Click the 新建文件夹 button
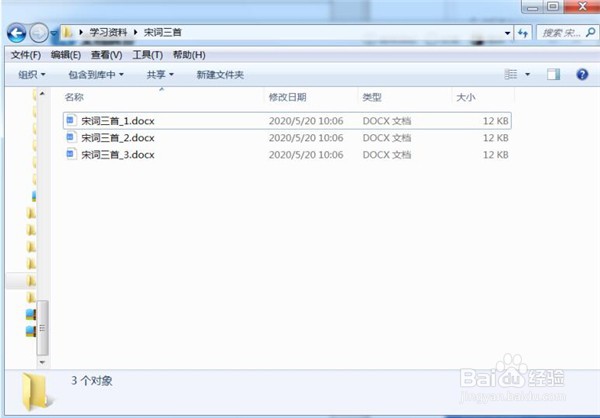 [220, 75]
